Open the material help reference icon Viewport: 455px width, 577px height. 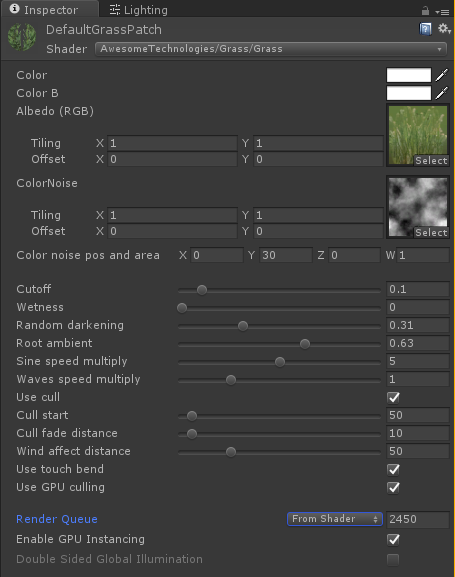[425, 29]
